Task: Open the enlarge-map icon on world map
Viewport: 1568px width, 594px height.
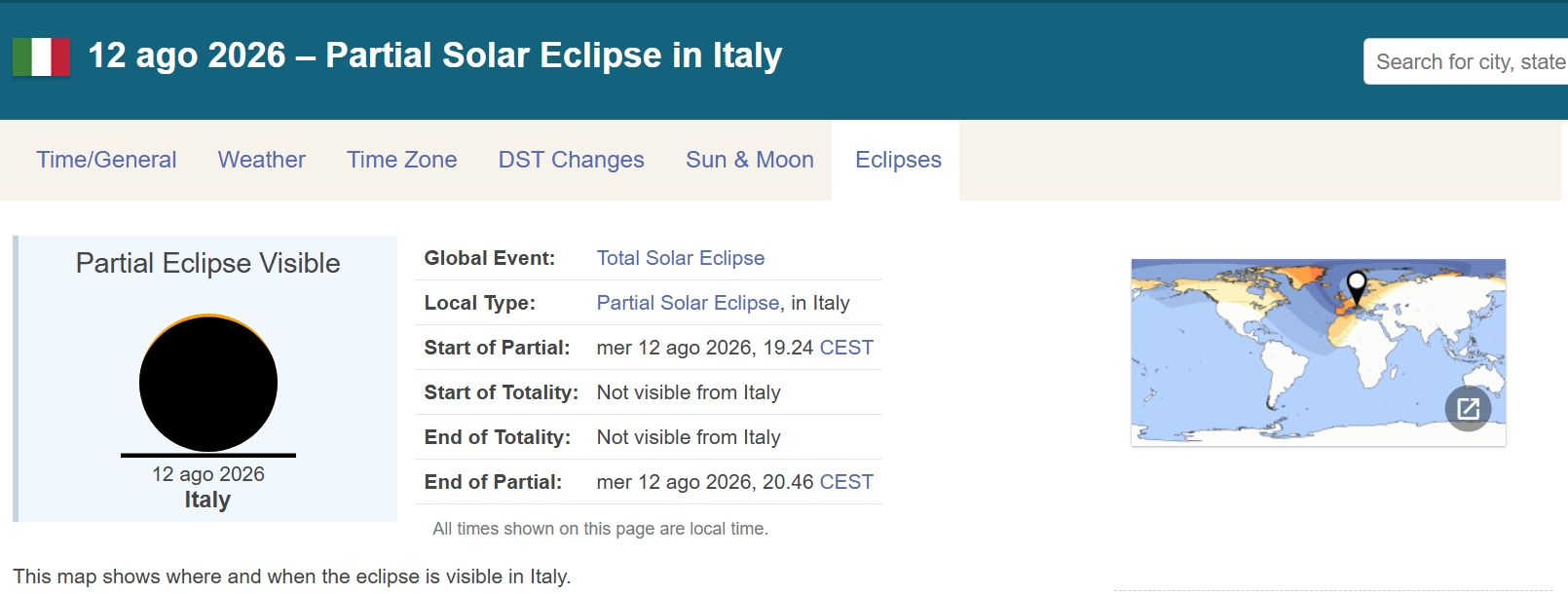Action: [x=1468, y=409]
